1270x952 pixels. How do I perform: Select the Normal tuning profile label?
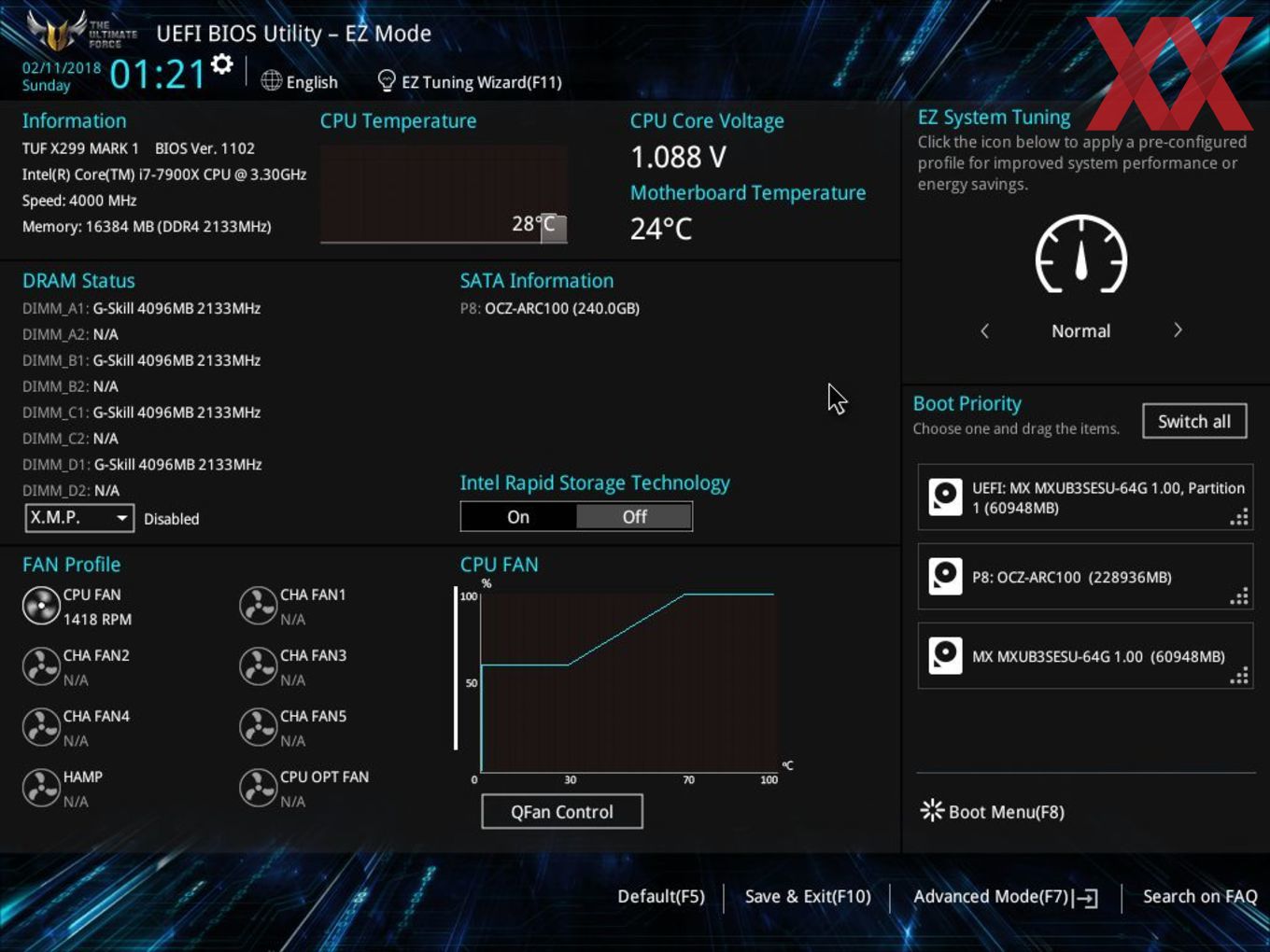1080,331
